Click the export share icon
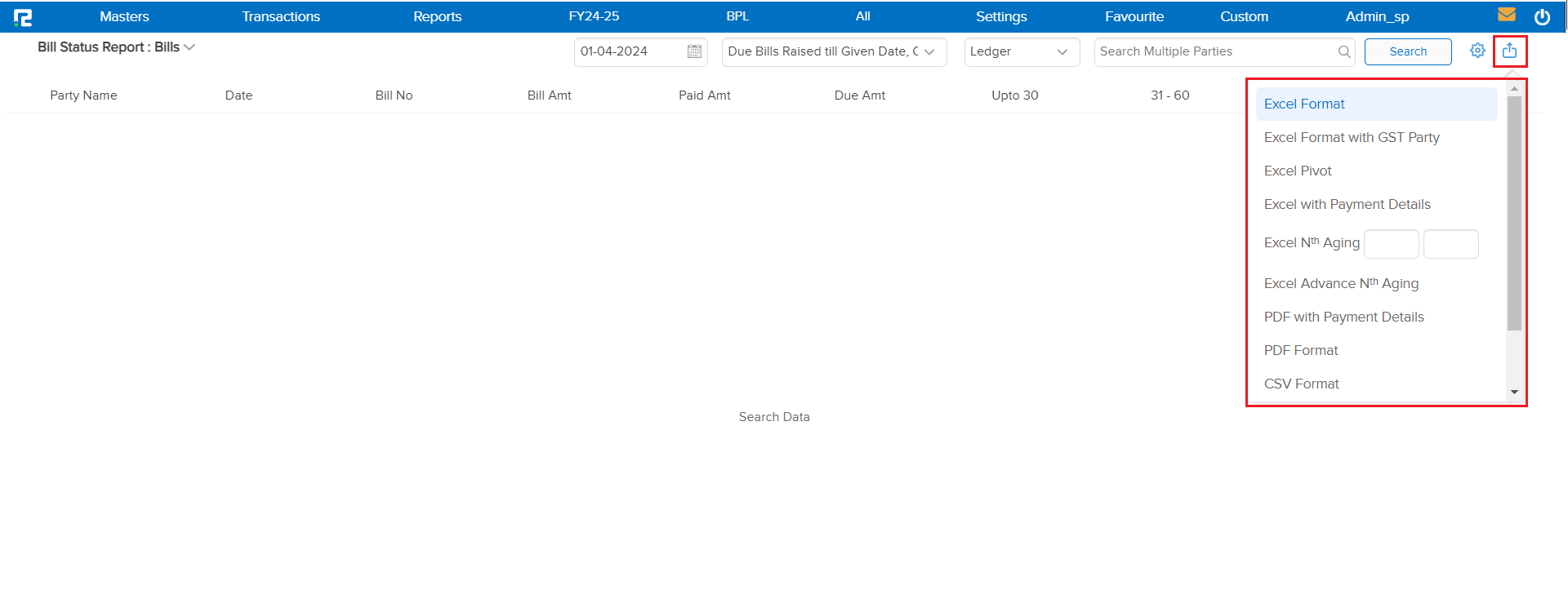Viewport: 1568px width, 608px height. (1509, 51)
